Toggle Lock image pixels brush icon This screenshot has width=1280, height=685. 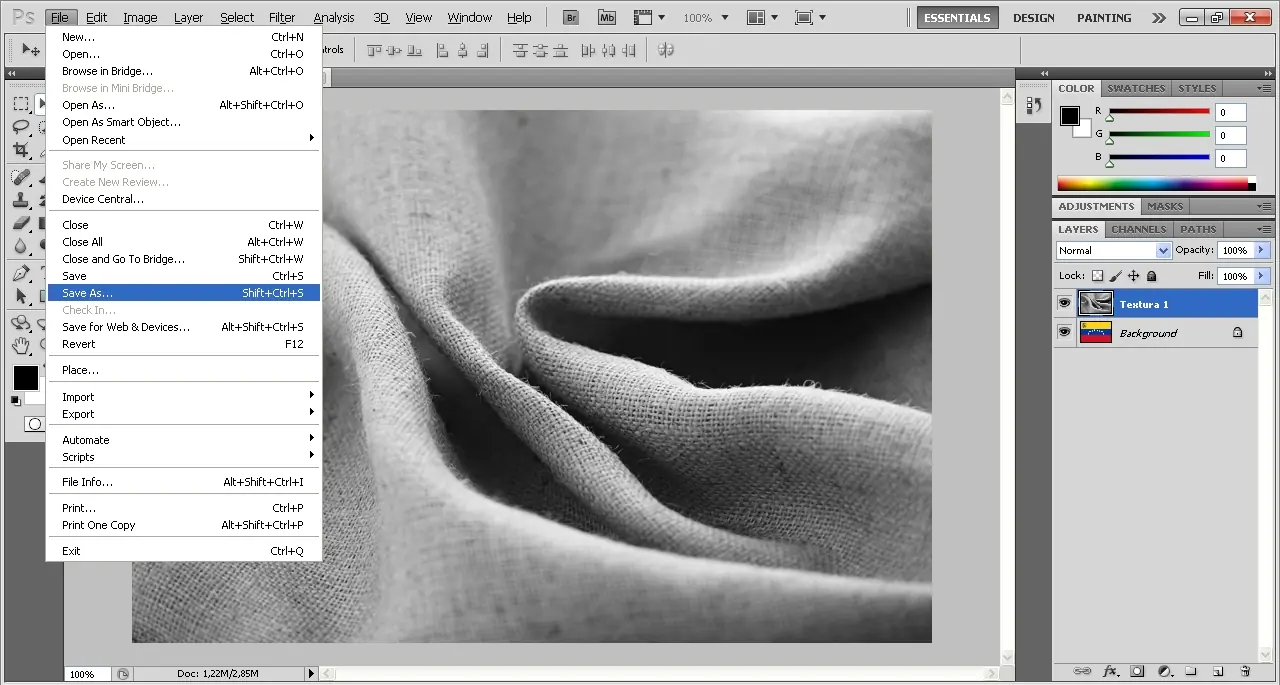(1116, 276)
